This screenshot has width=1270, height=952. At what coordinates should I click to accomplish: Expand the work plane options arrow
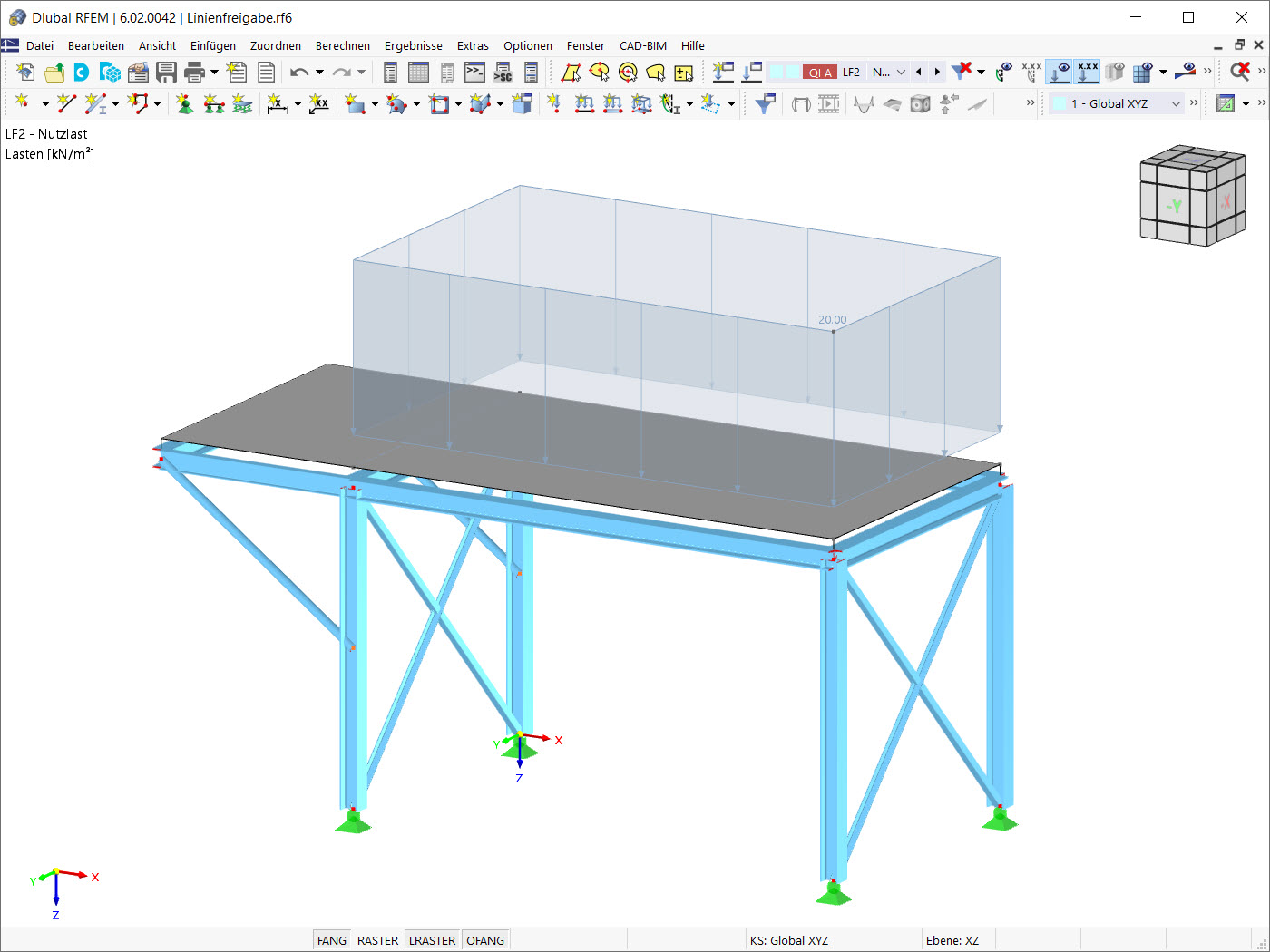click(1246, 103)
